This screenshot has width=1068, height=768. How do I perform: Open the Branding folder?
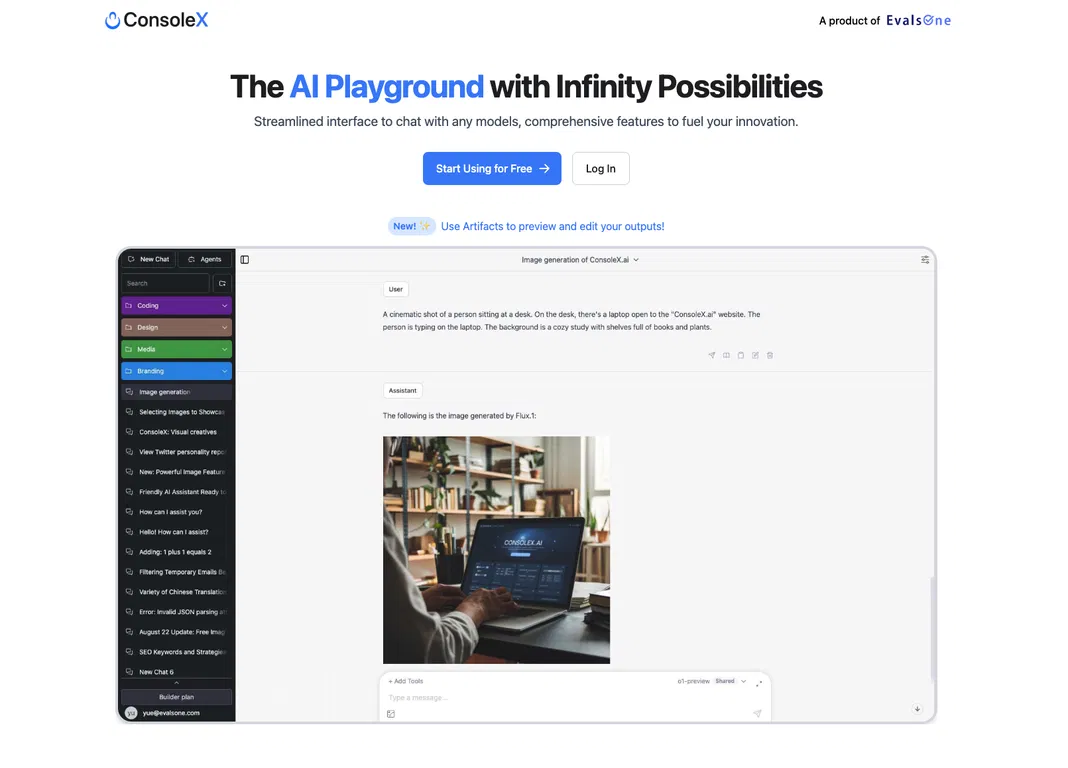coord(176,371)
